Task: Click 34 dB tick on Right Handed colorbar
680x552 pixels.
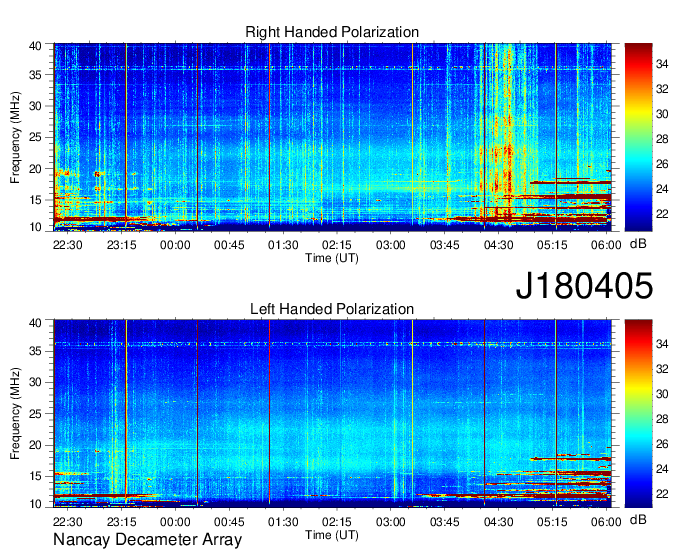Action: click(662, 64)
